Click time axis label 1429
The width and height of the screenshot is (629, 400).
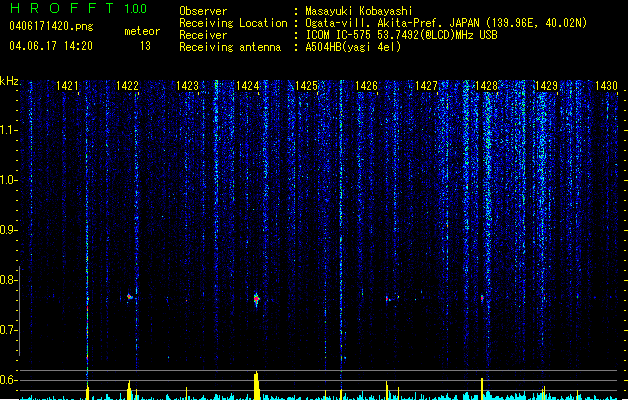(x=546, y=85)
